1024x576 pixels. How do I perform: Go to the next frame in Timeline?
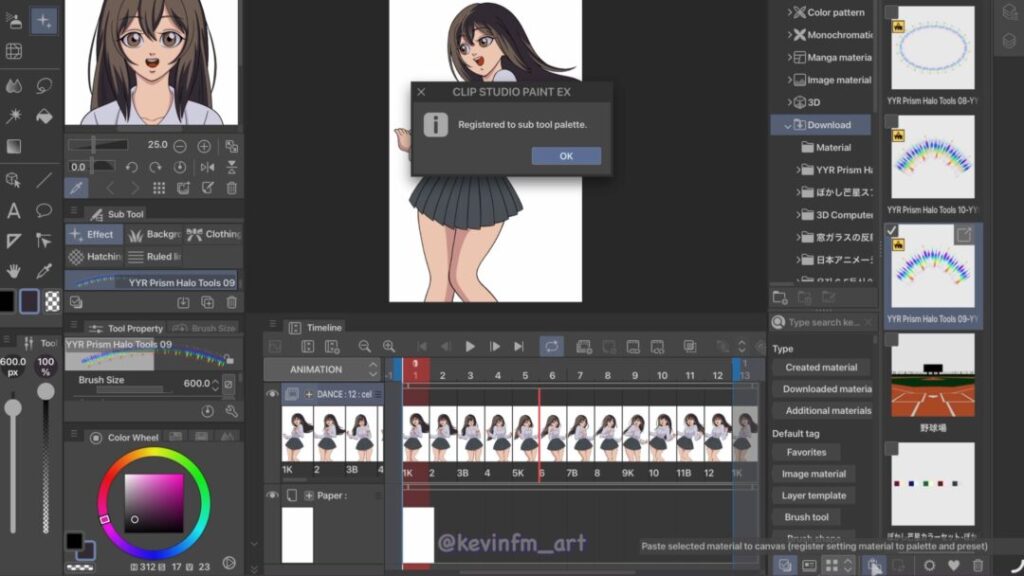(x=494, y=347)
